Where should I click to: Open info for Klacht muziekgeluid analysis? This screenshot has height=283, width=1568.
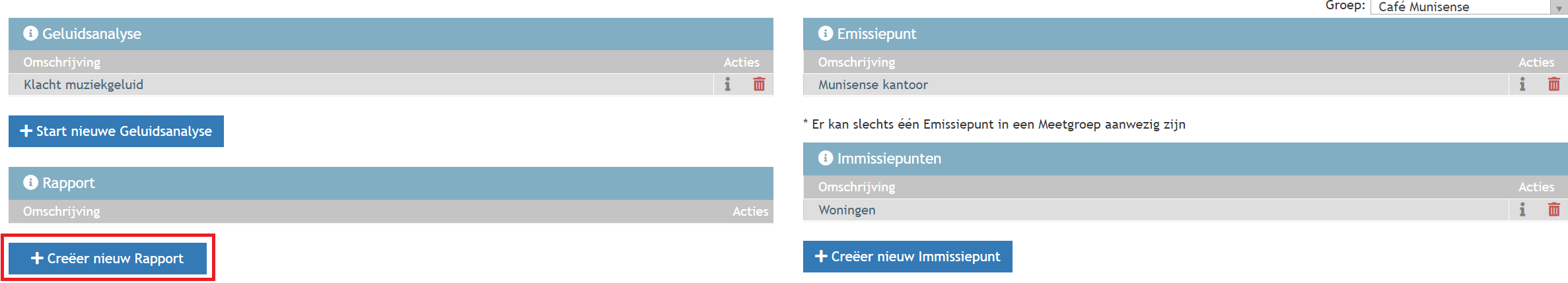pyautogui.click(x=727, y=84)
